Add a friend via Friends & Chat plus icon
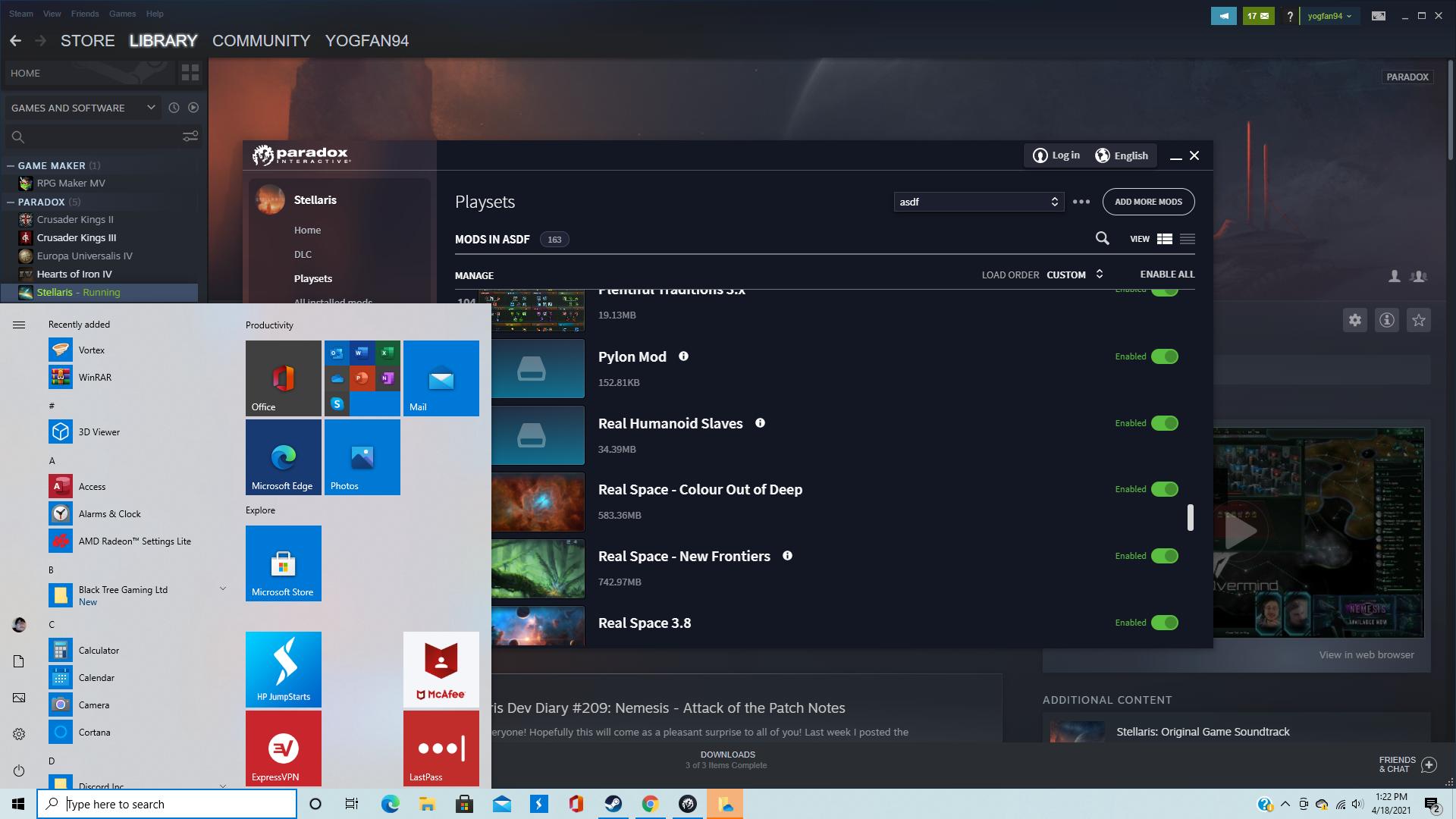The image size is (1456, 819). point(1429,764)
